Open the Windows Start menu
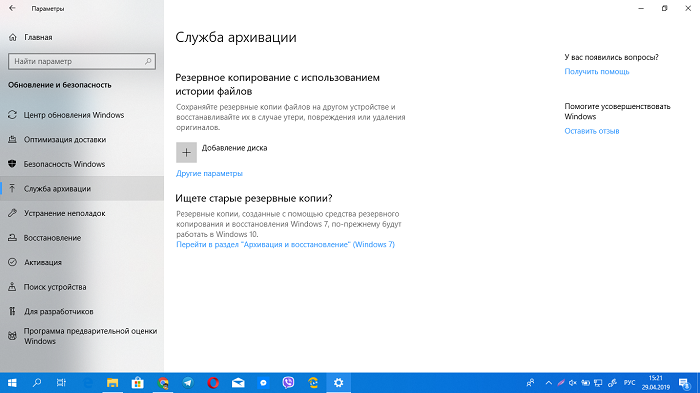The image size is (700, 393). pyautogui.click(x=12, y=383)
